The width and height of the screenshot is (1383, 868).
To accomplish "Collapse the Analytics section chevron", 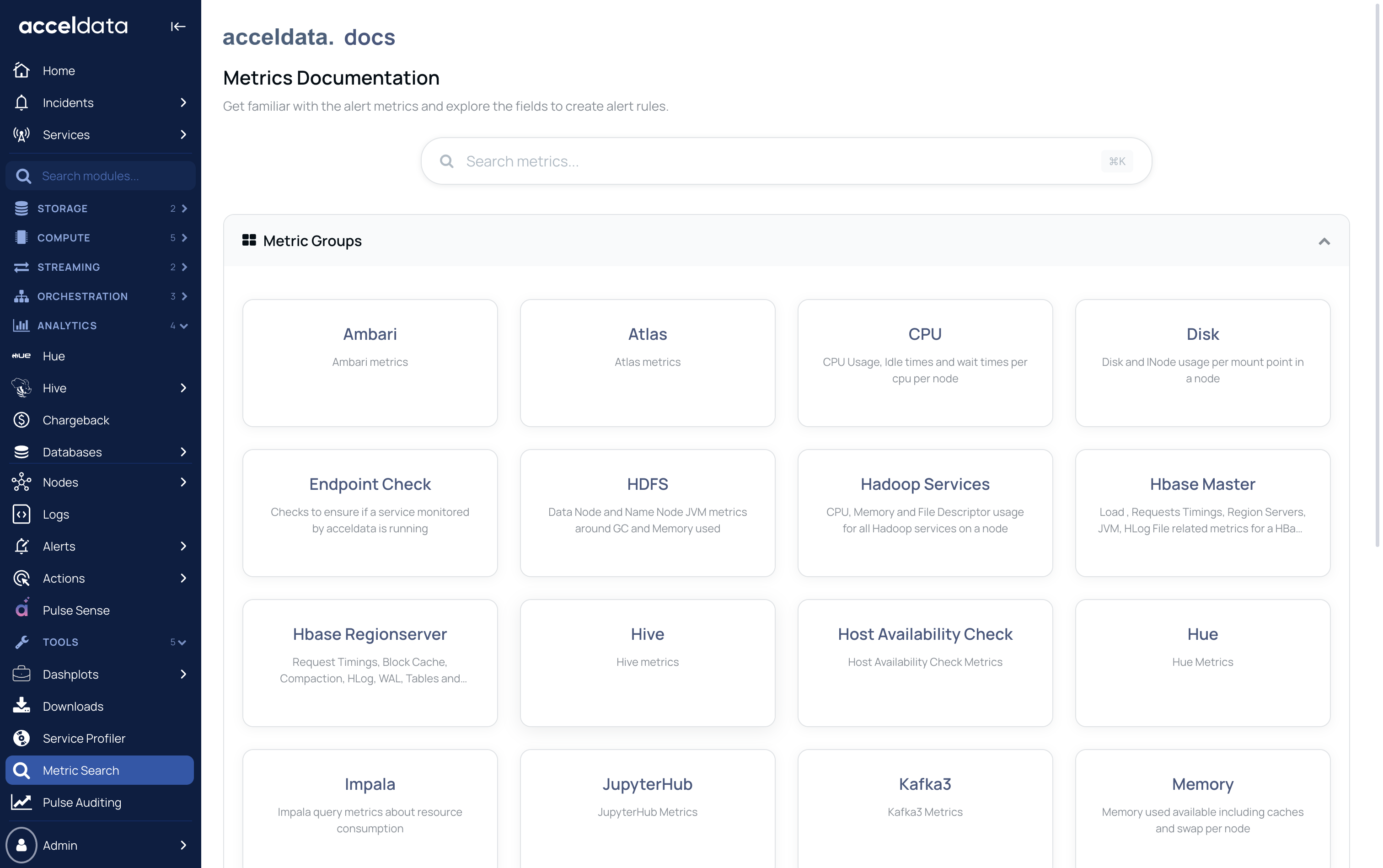I will point(184,326).
